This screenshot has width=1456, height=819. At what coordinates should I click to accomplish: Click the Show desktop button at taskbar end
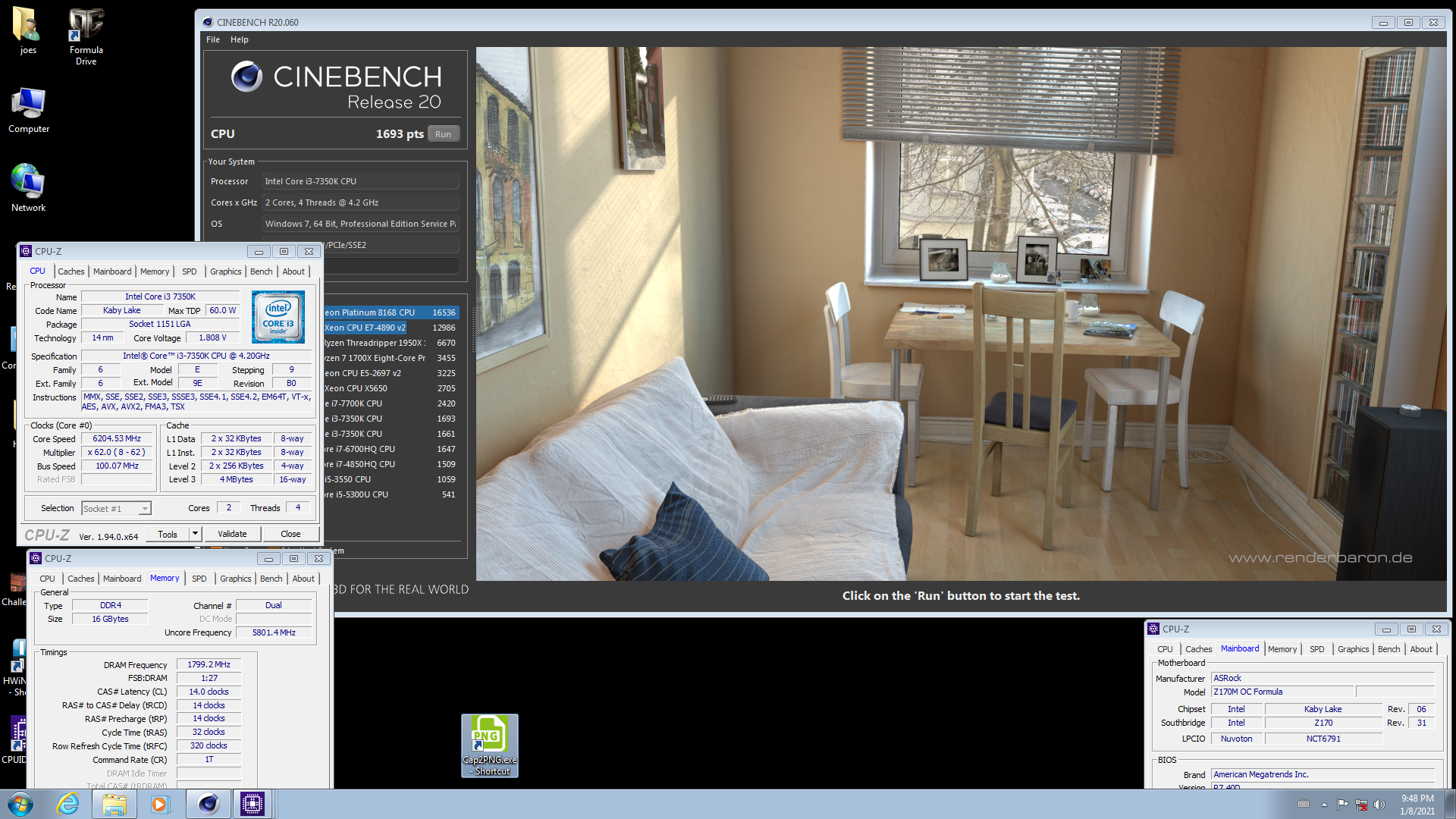tap(1450, 805)
